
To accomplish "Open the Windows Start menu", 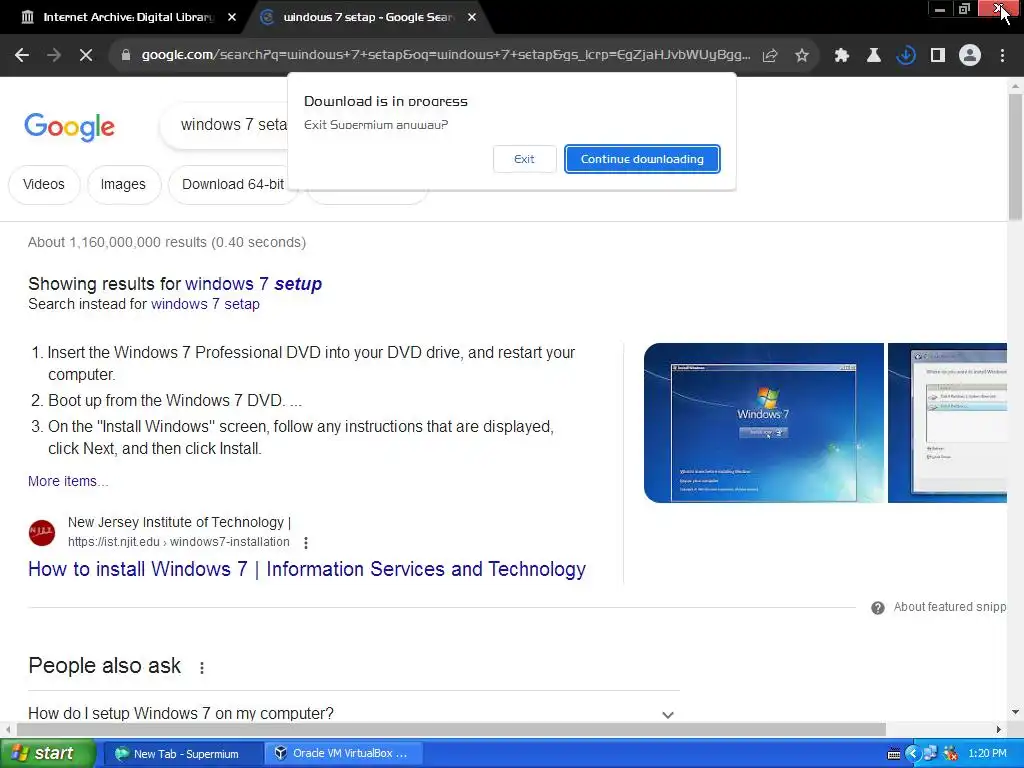I will pos(47,753).
